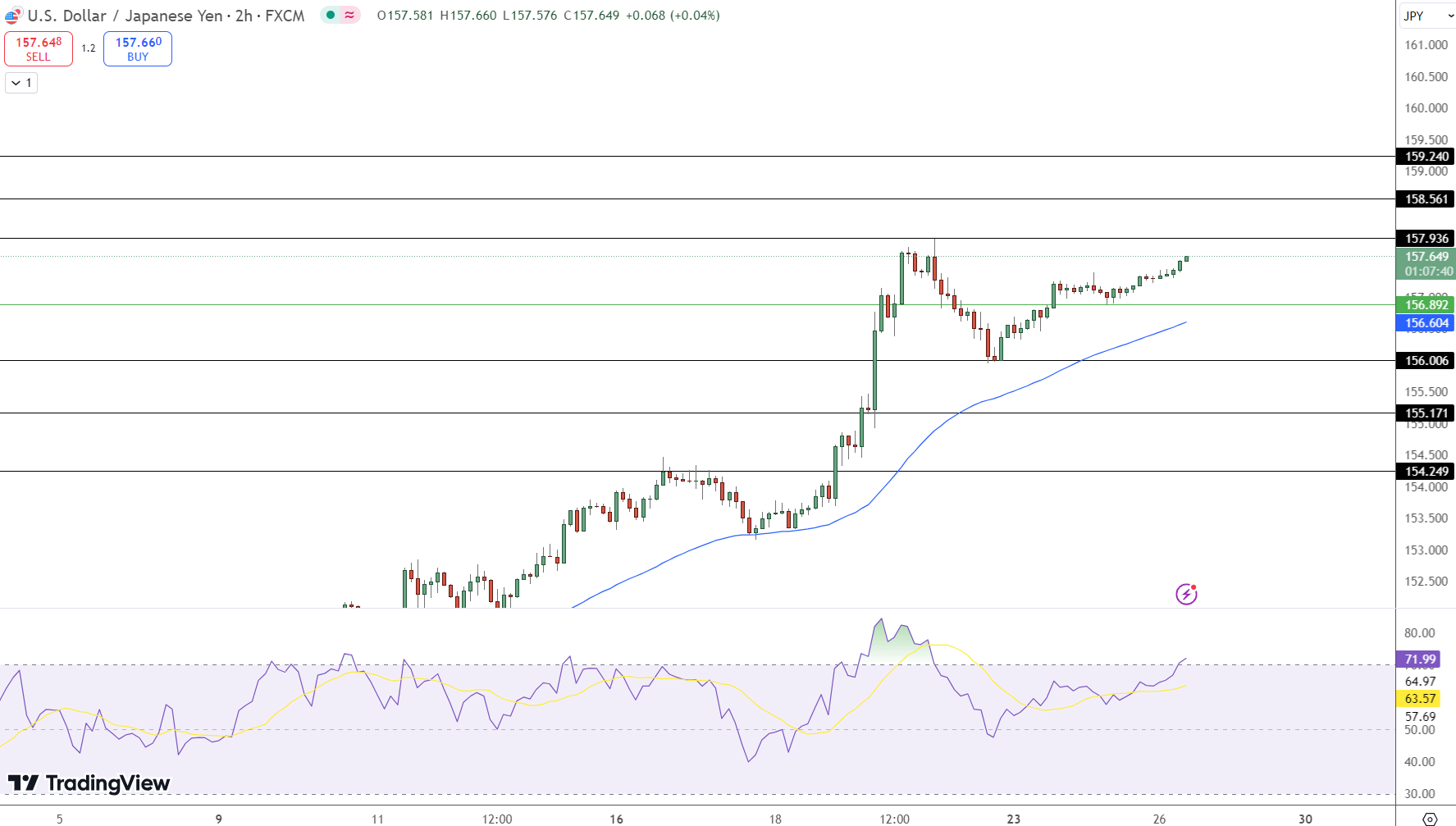Click the 155.171 price line label
This screenshot has height=826, width=1456.
click(x=1426, y=413)
